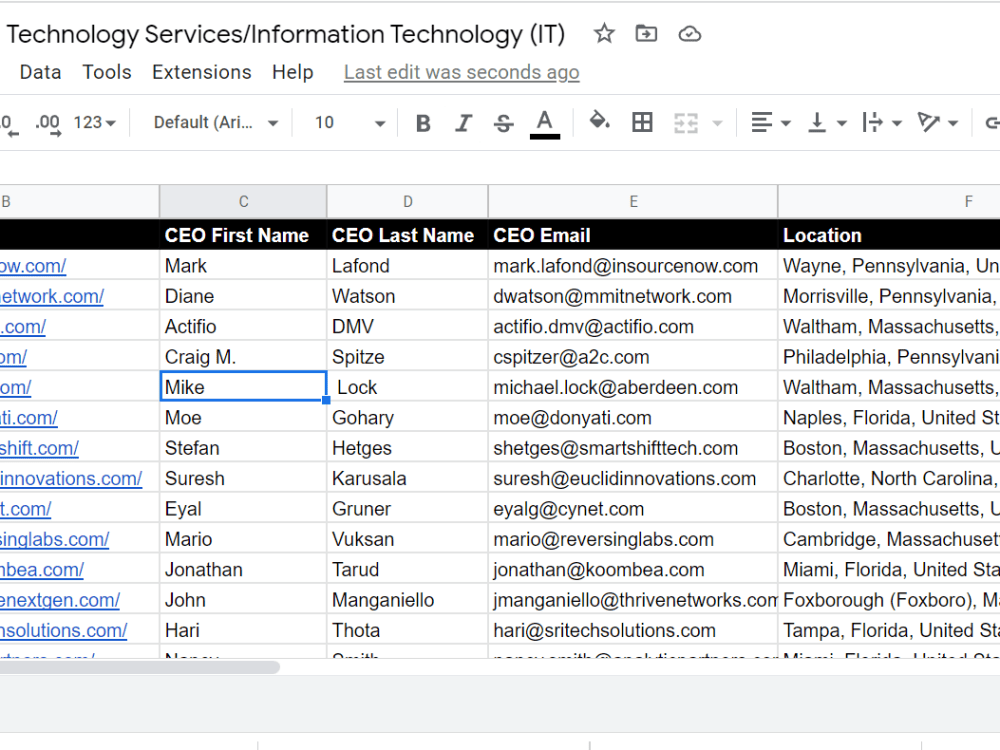Open the insourcenow ow.com/ link
This screenshot has width=1000, height=750.
click(33, 266)
